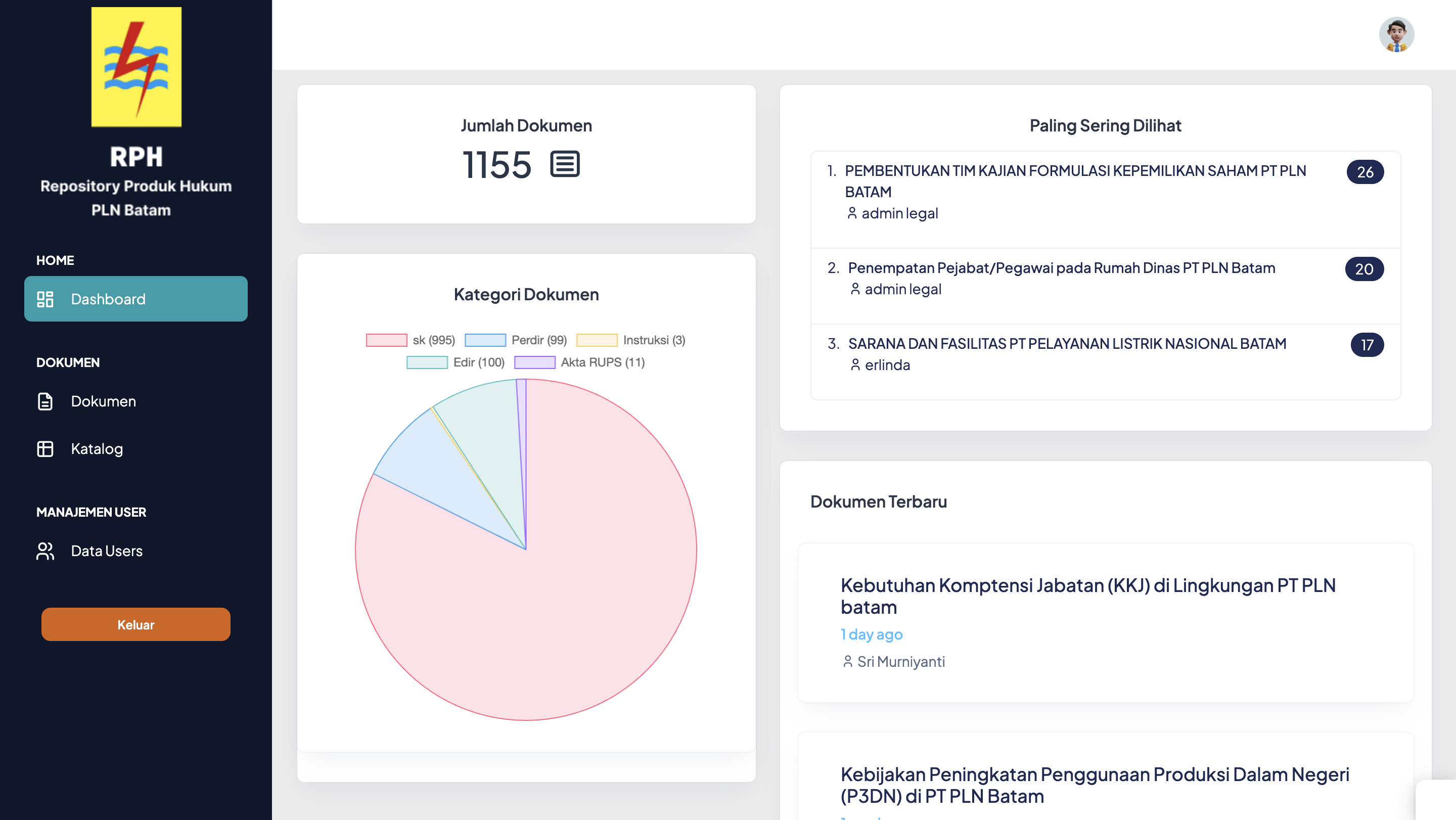1456x820 pixels.
Task: Click the Katalog table icon
Action: [x=45, y=449]
